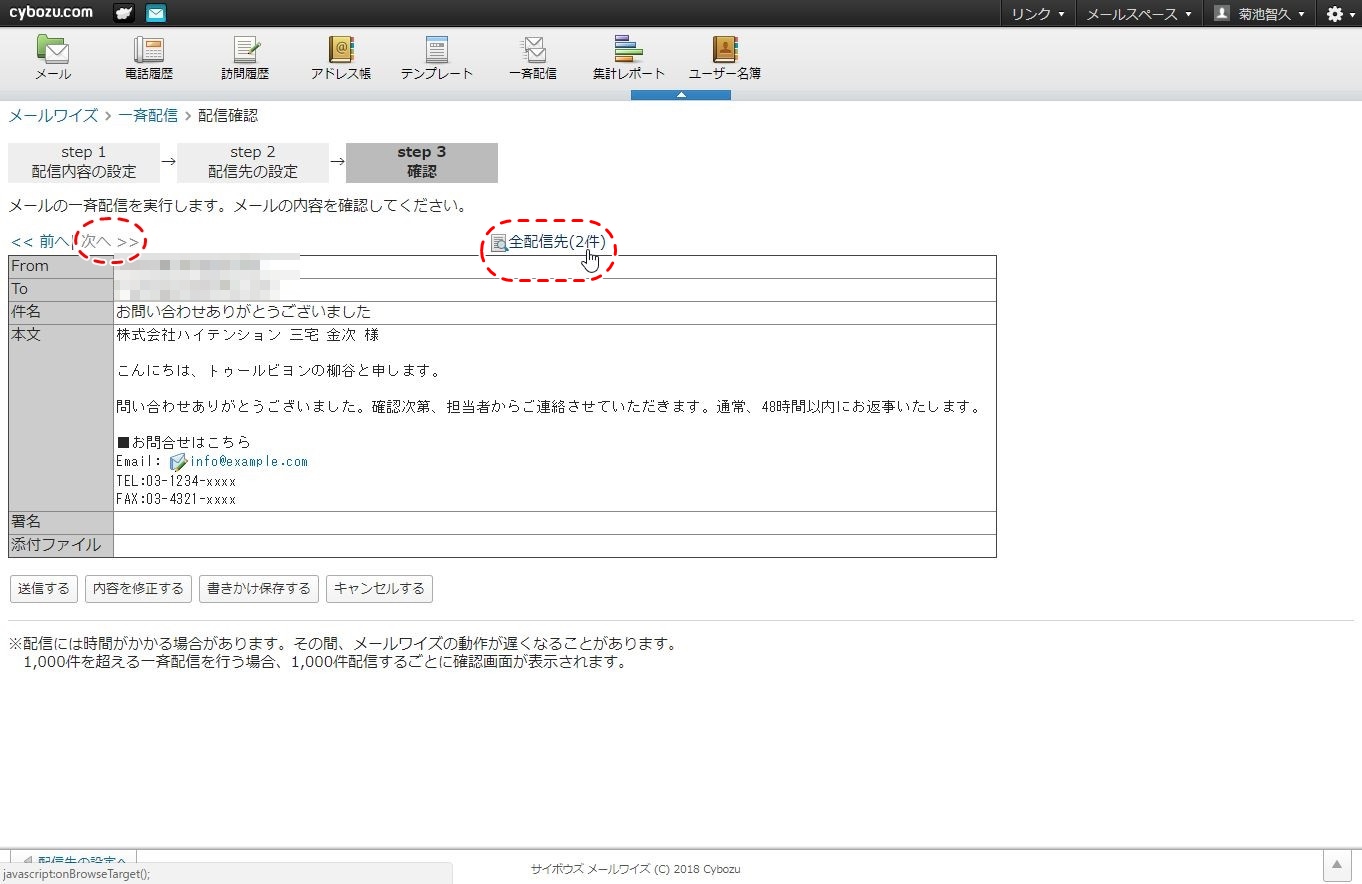The image size is (1362, 884).
Task: Open the メール icon in toolbar
Action: [x=53, y=58]
